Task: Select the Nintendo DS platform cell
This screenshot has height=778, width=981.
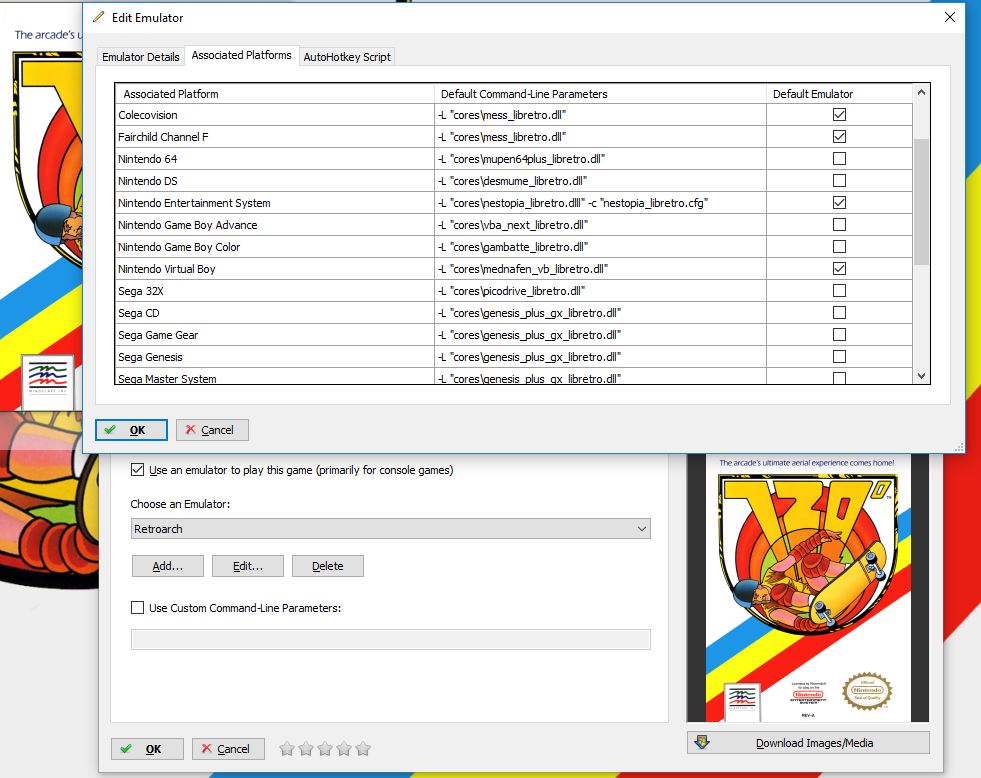Action: (x=275, y=181)
